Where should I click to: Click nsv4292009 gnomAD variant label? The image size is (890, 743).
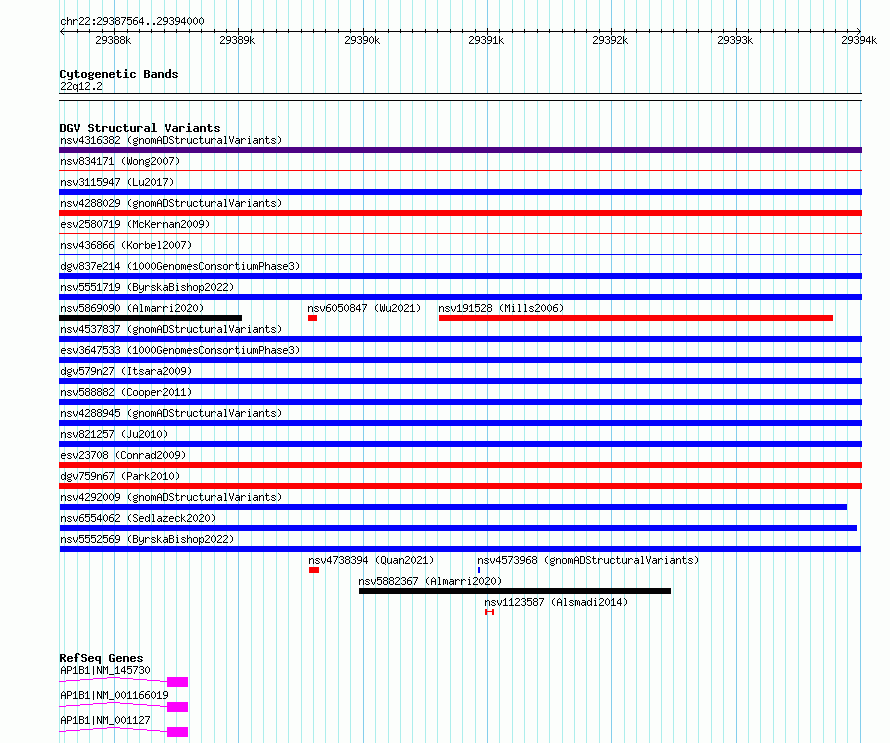click(171, 497)
